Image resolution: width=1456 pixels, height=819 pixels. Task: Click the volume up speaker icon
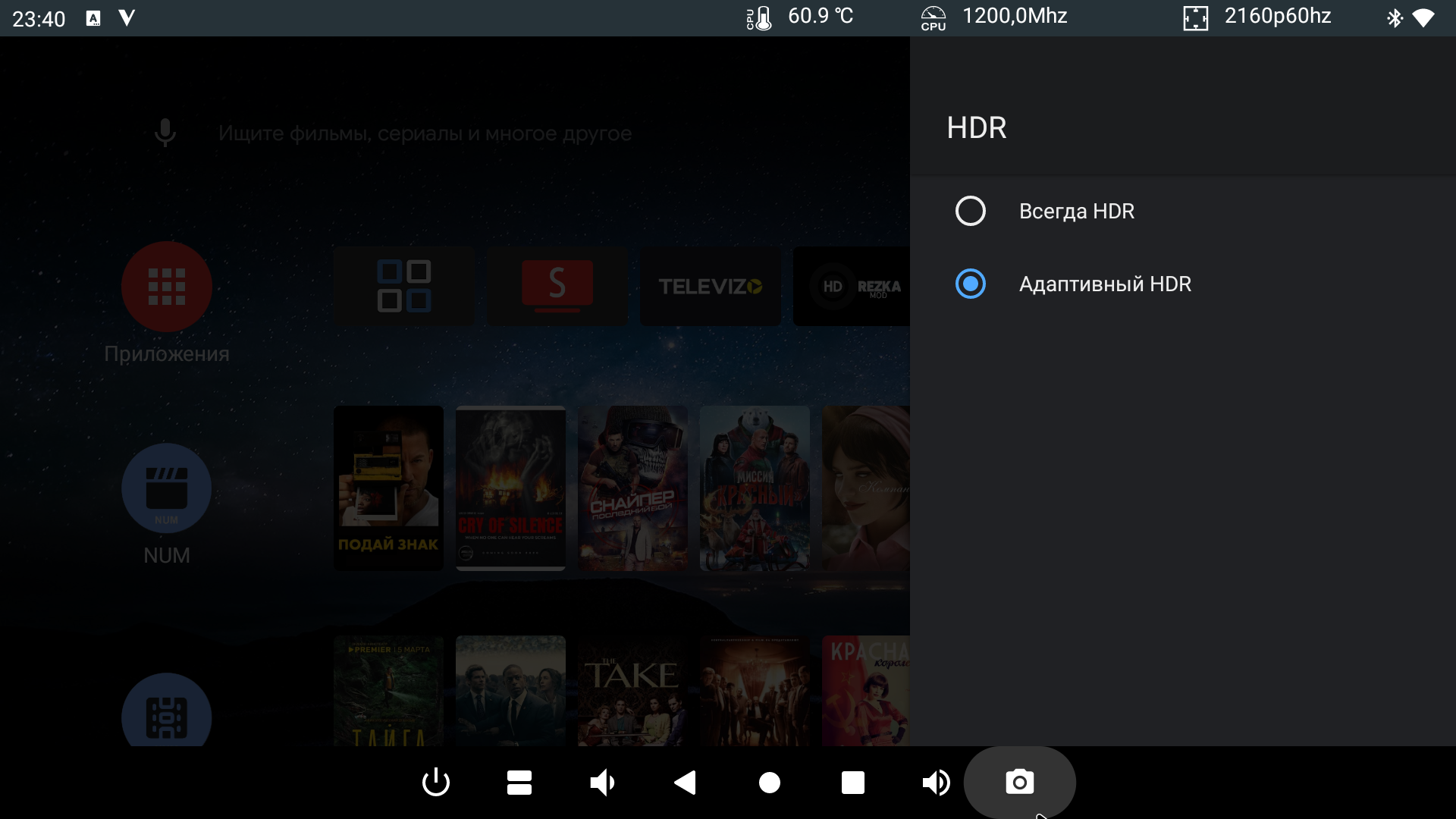click(x=936, y=783)
